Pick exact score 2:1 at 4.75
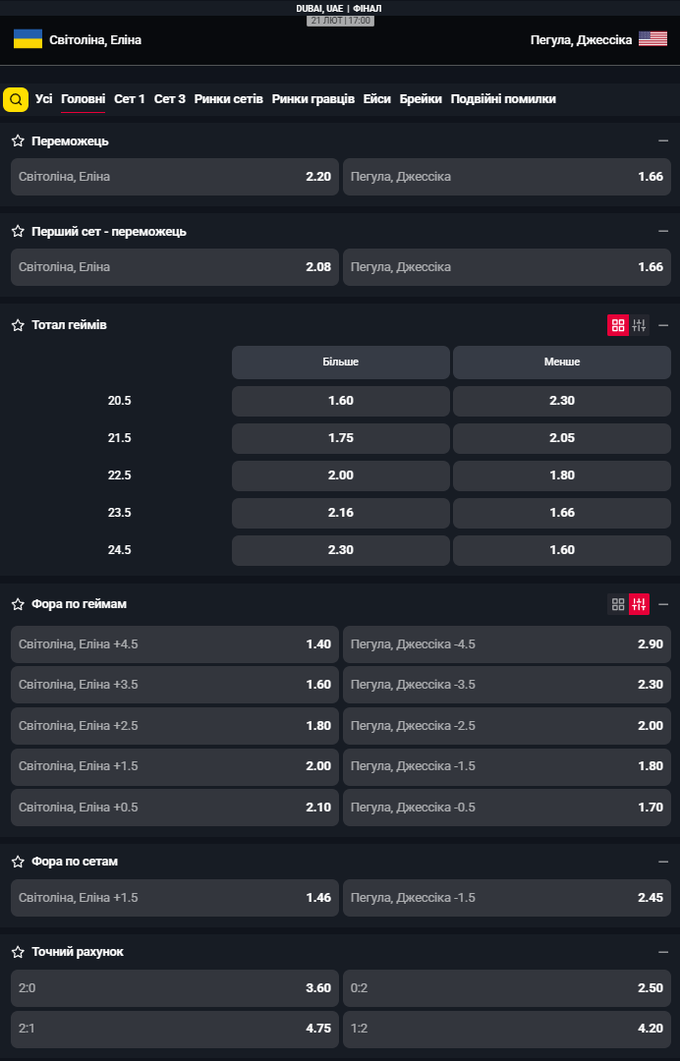 click(175, 1029)
